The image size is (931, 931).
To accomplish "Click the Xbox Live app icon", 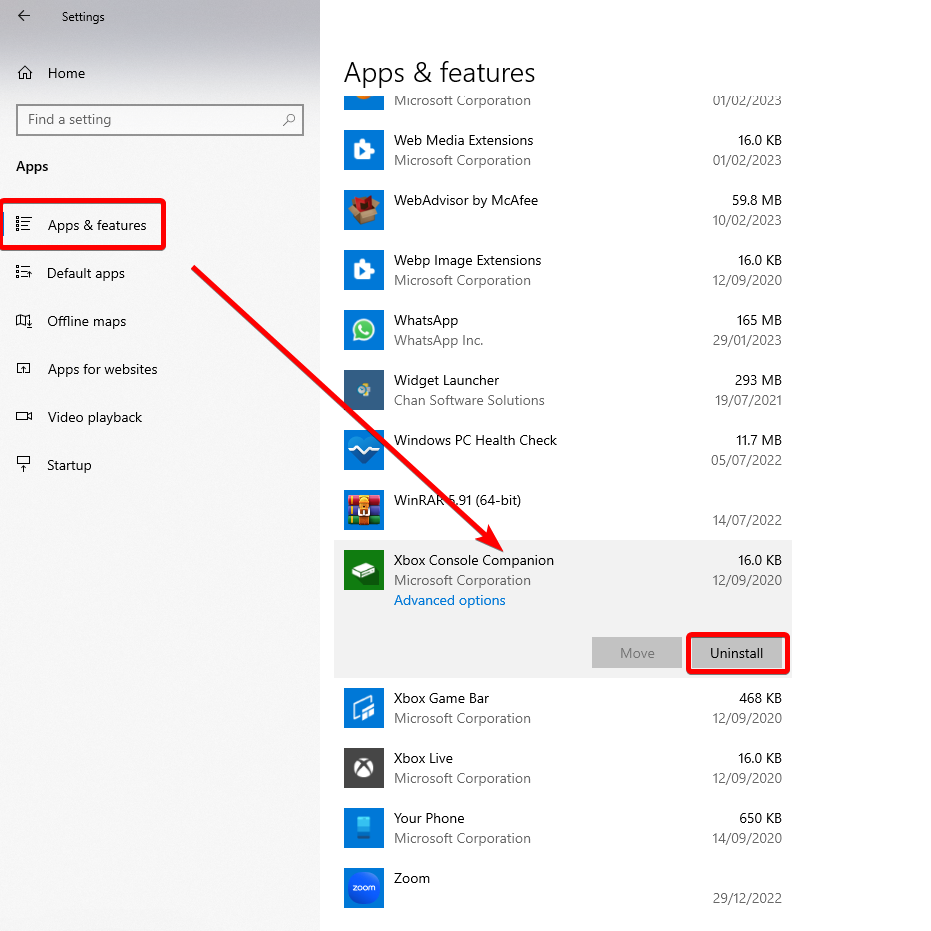I will pyautogui.click(x=363, y=768).
